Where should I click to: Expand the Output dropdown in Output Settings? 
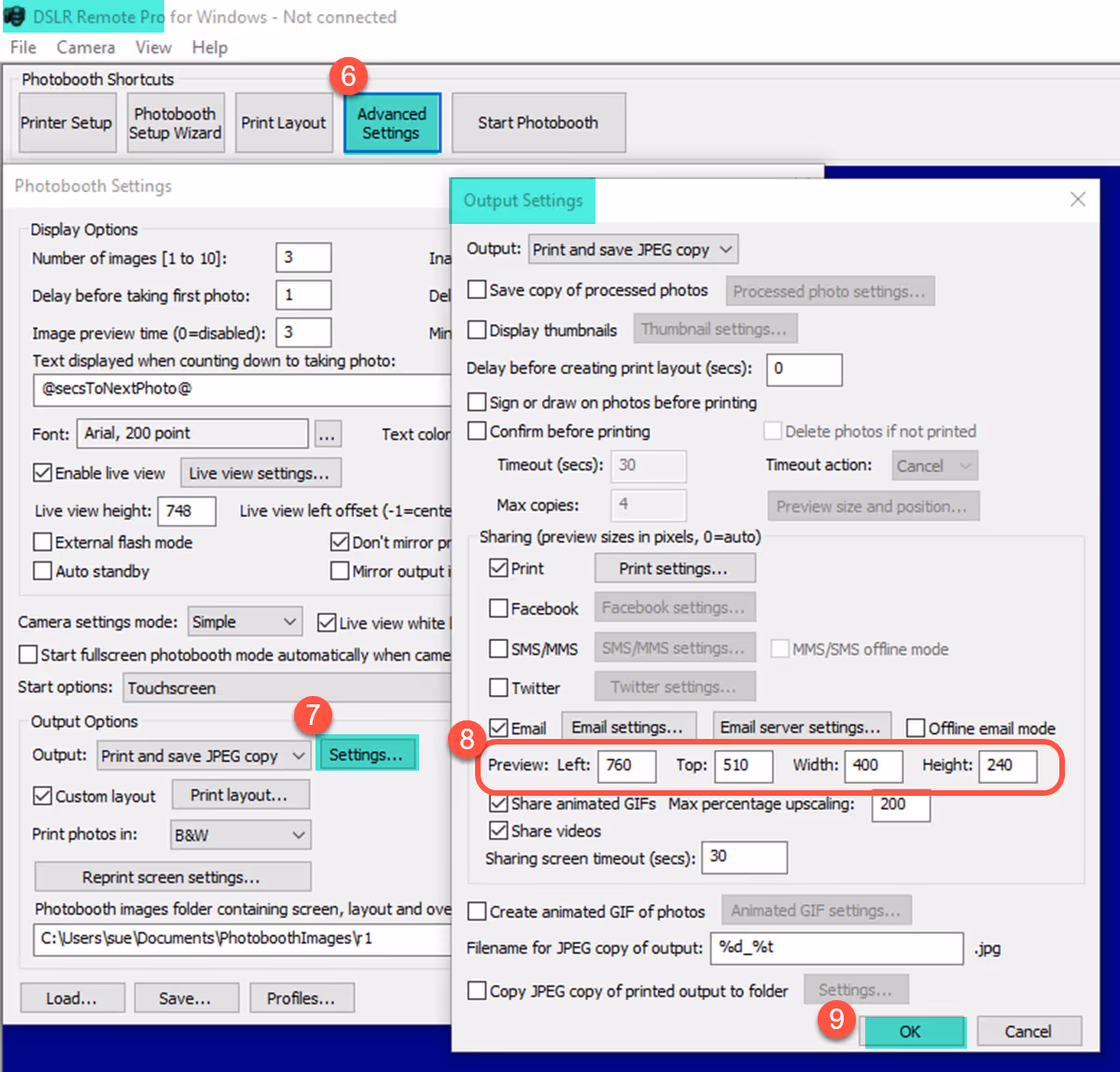coord(634,249)
